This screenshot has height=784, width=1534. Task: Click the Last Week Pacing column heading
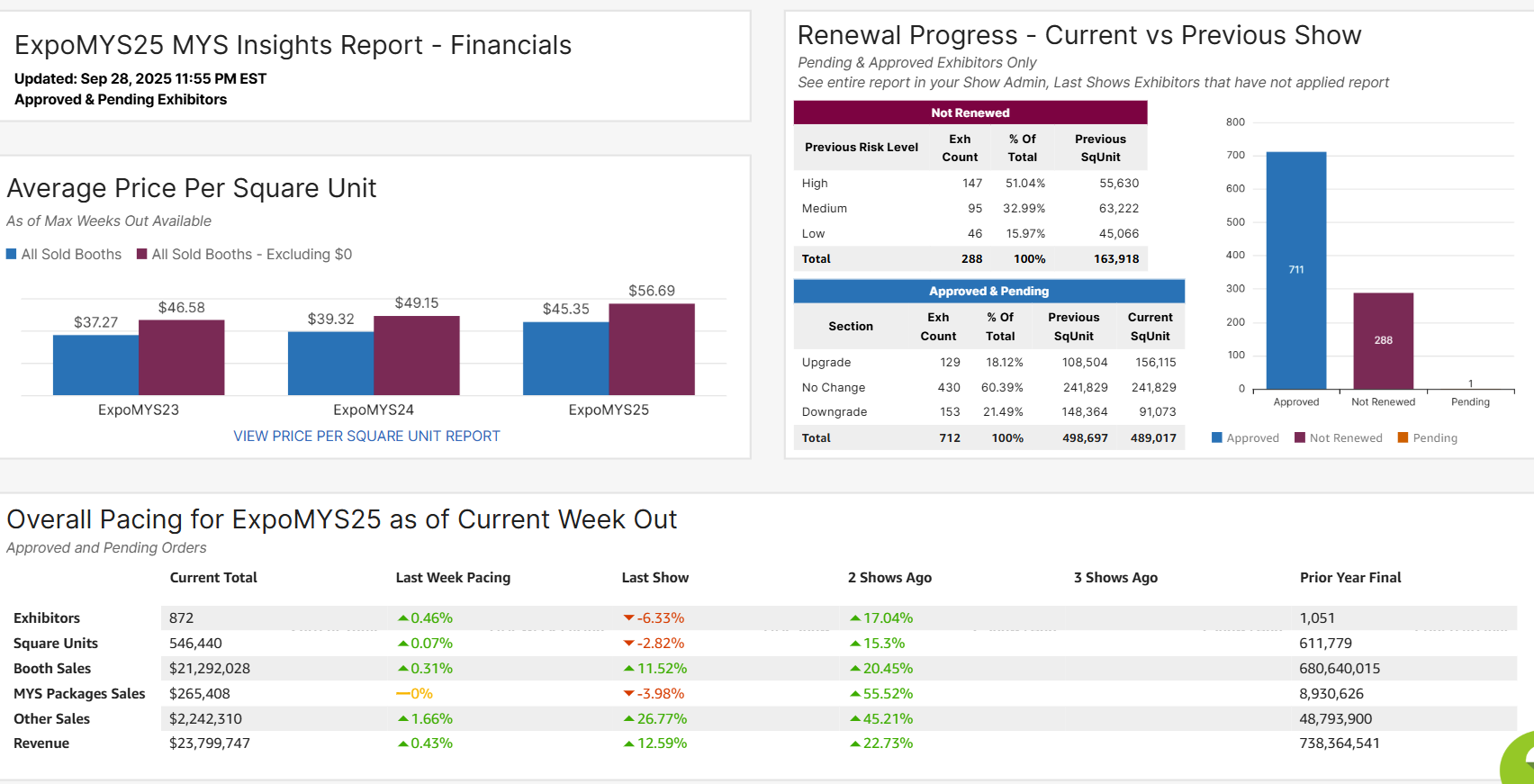pos(453,578)
